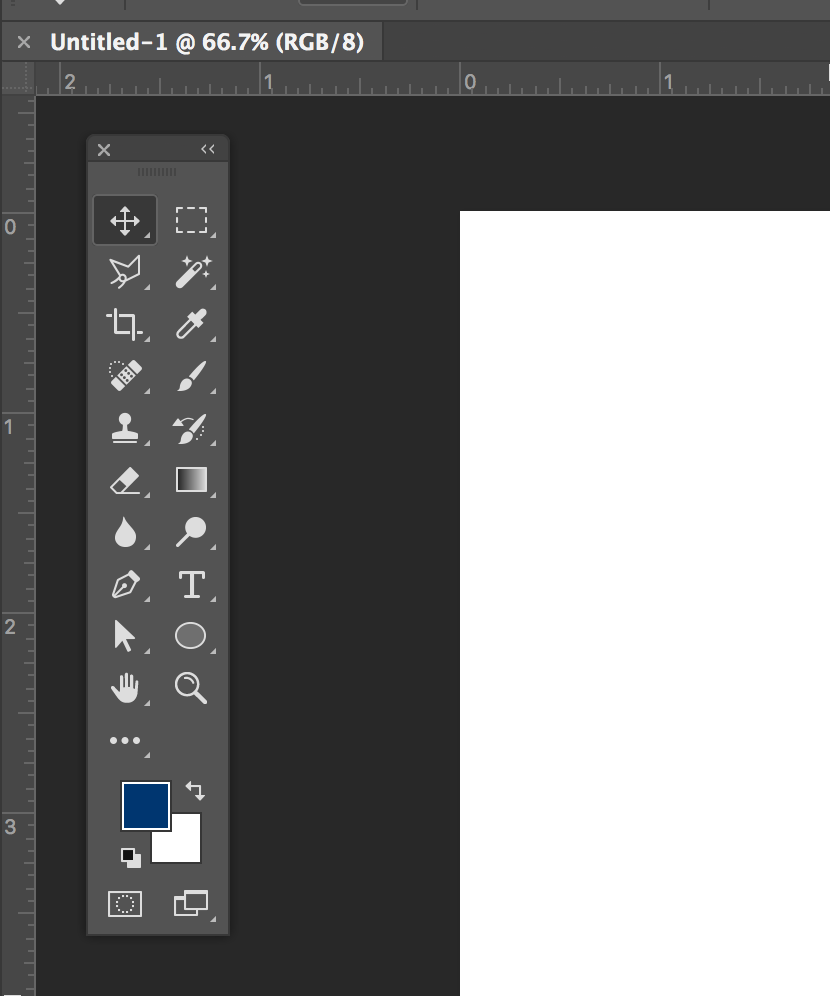Select the Ellipse shape tool
Viewport: 830px width, 996px height.
pos(191,636)
